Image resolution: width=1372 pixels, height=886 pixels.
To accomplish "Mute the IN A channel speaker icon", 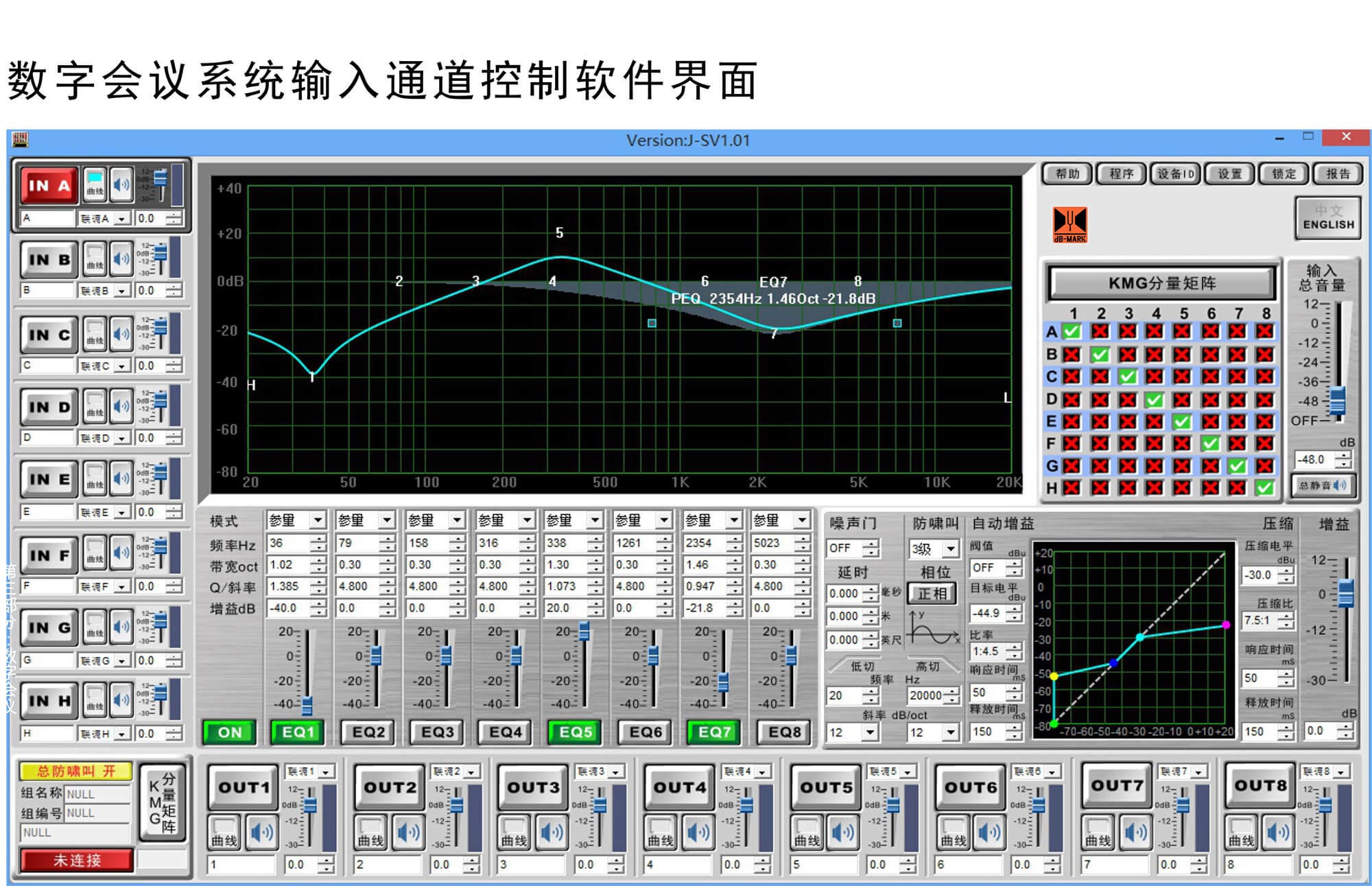I will 121,184.
